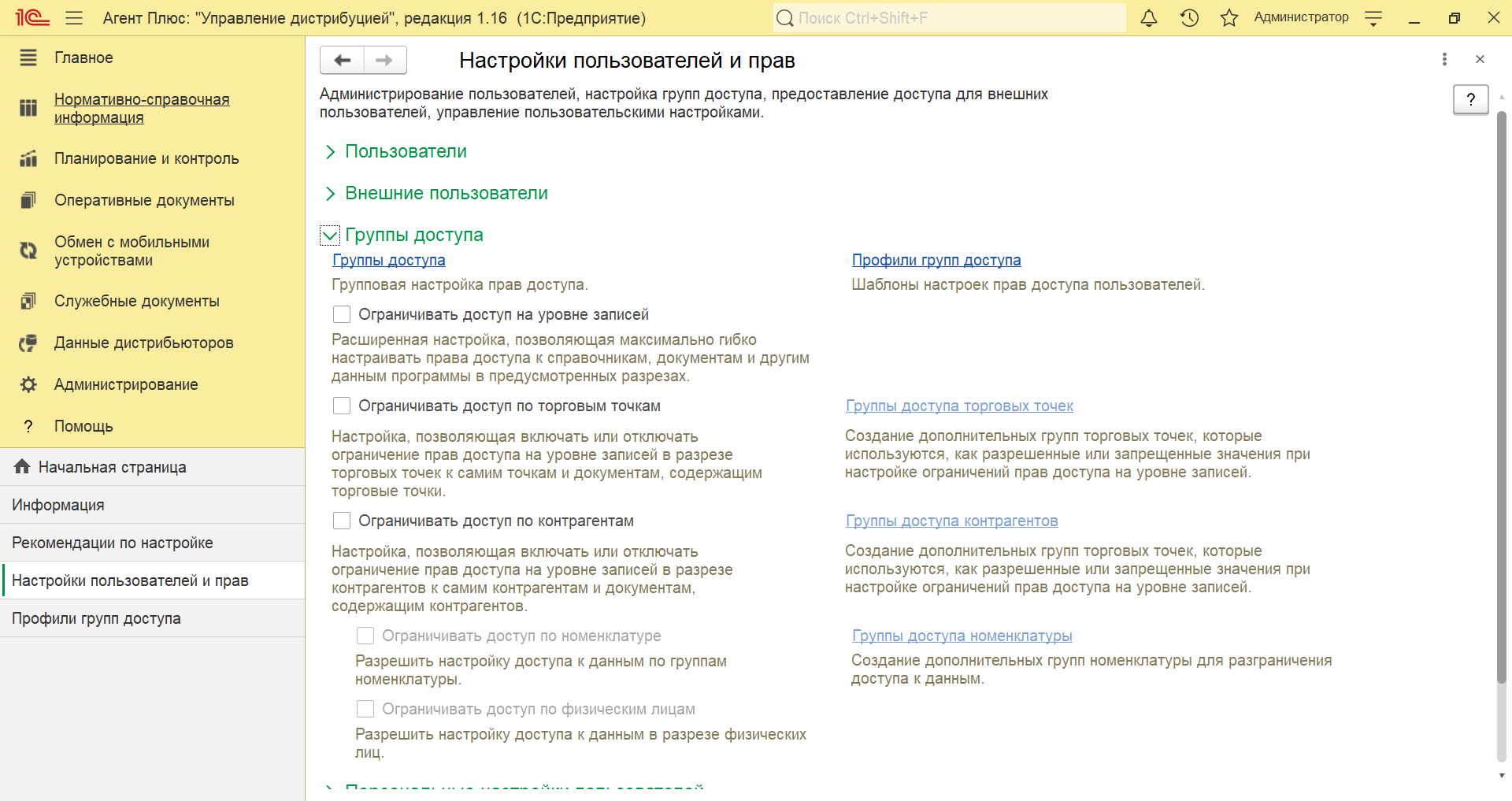Open Администрирование section
Image resolution: width=1512 pixels, height=801 pixels.
click(x=126, y=384)
